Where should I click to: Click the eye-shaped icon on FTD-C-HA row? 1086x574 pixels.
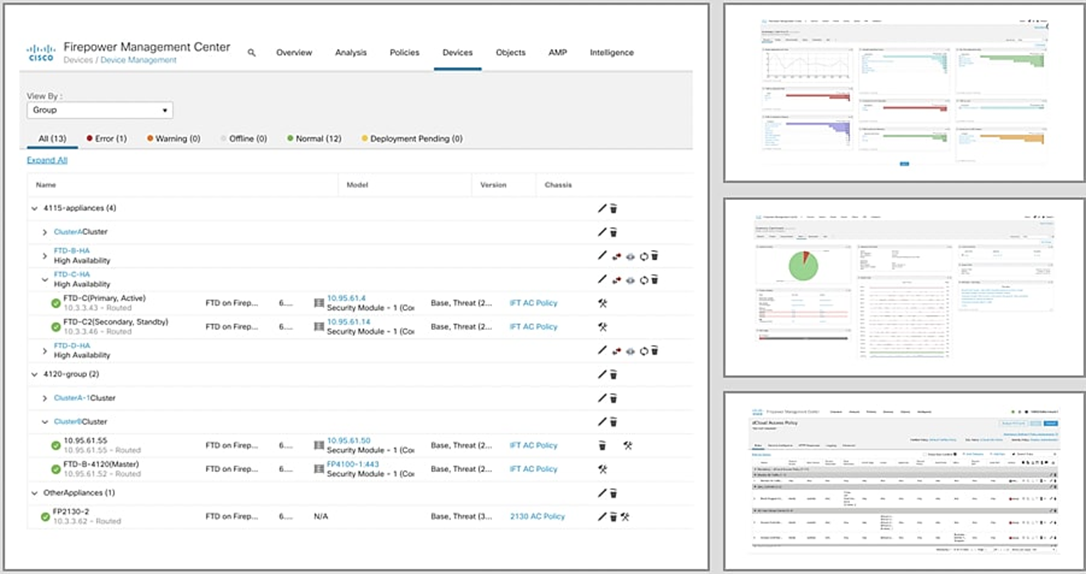pos(630,280)
